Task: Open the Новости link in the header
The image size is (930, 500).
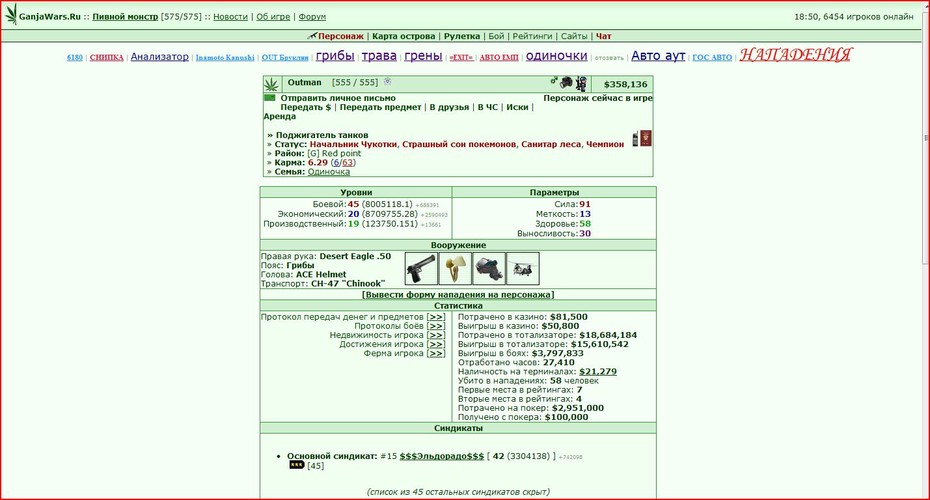Action: pos(230,17)
